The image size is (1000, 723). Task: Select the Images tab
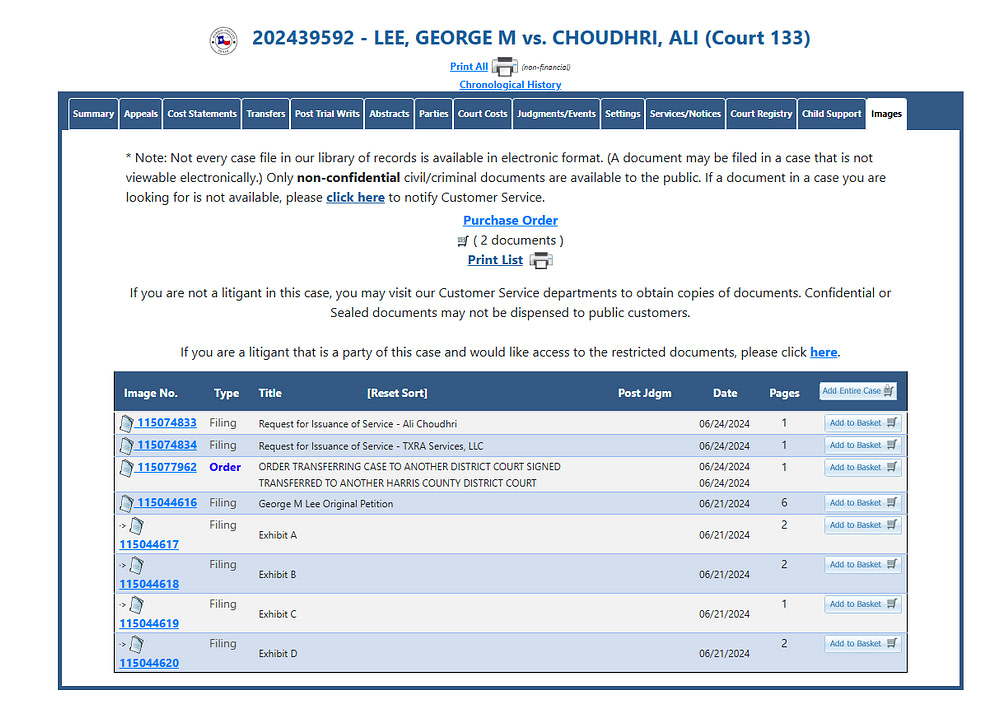tap(886, 114)
